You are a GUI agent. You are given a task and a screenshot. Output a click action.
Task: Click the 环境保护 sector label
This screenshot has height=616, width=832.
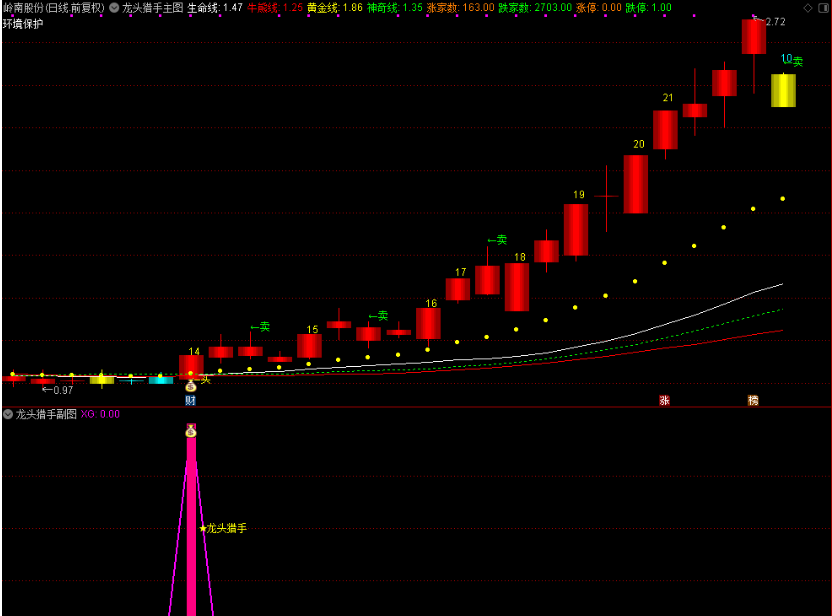pyautogui.click(x=23, y=23)
